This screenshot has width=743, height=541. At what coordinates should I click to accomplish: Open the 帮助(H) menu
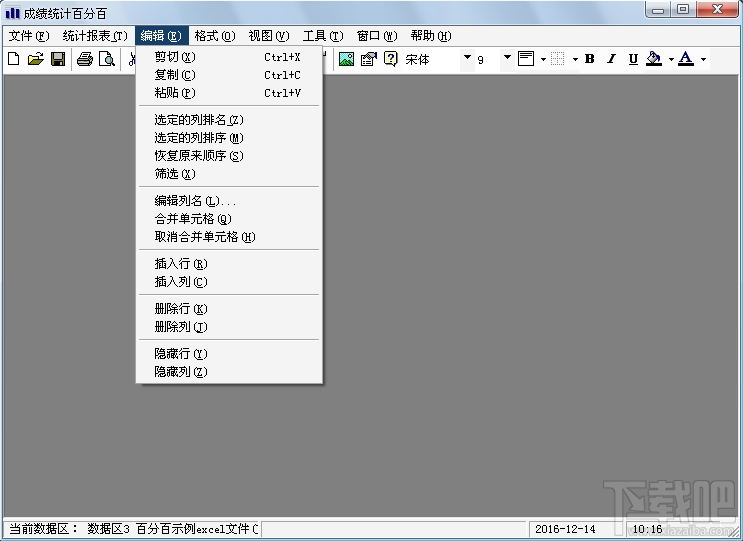coord(431,36)
